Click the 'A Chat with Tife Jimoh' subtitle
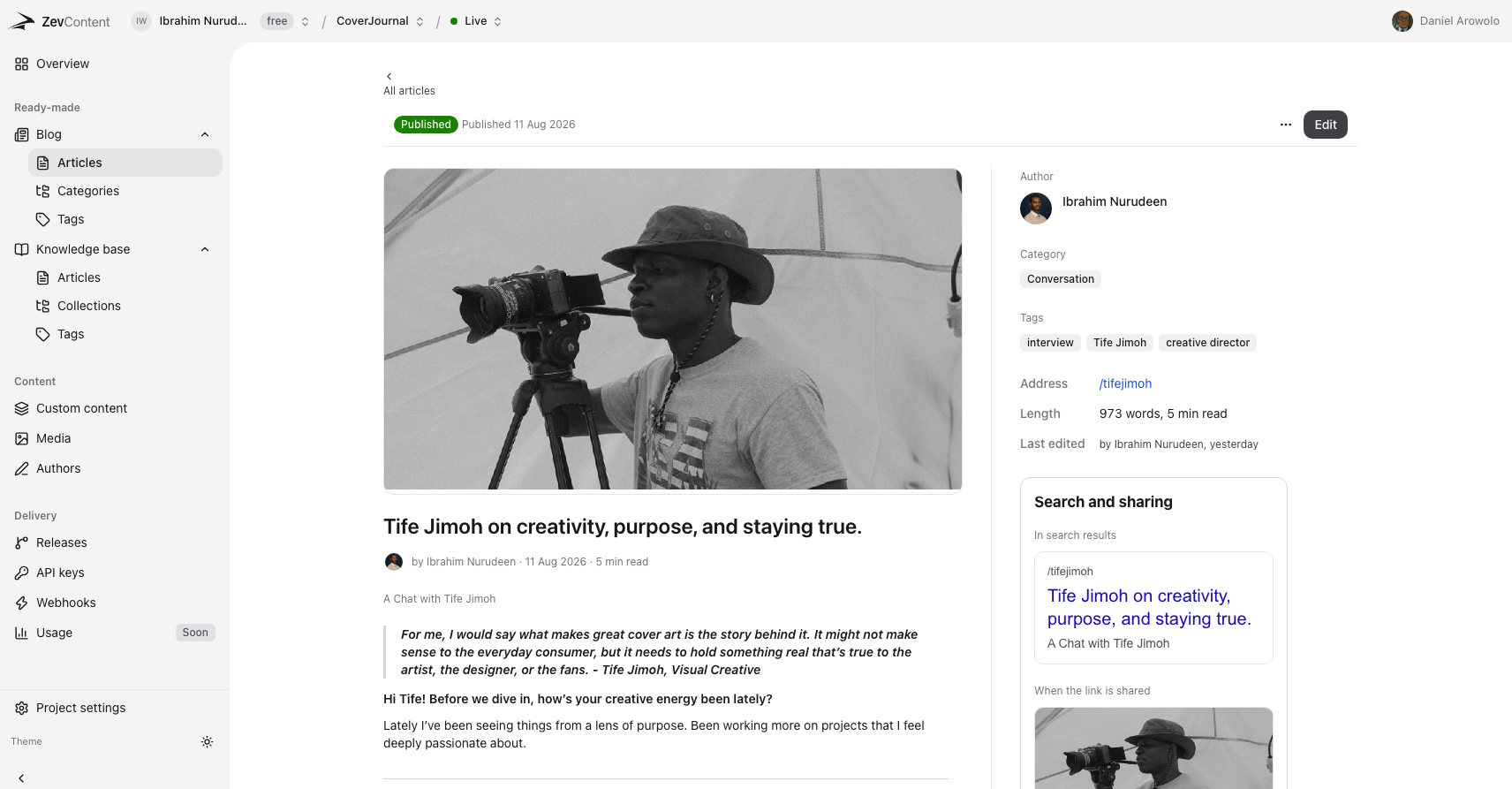The height and width of the screenshot is (789, 1512). pos(439,599)
